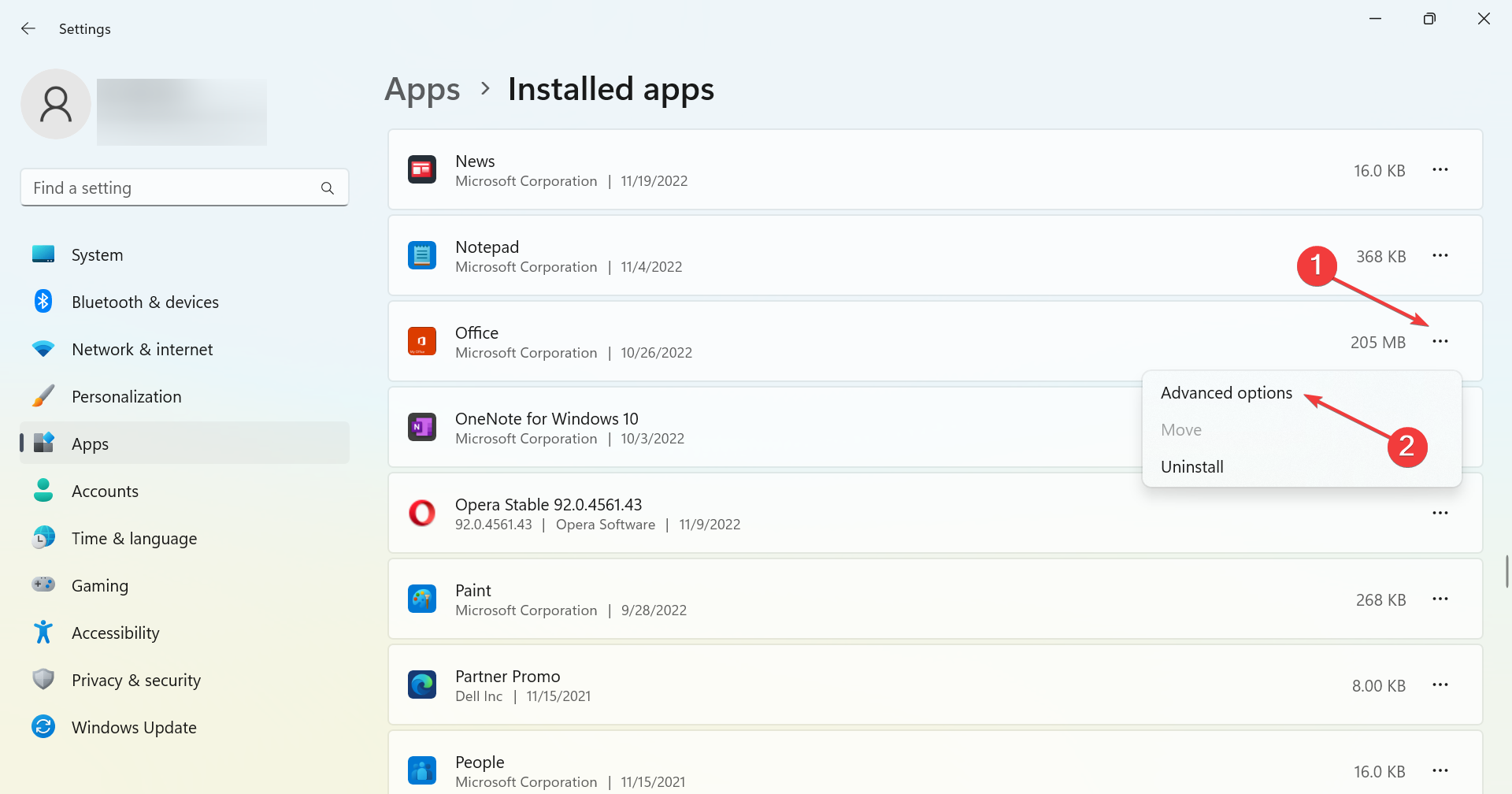The image size is (1512, 794).
Task: Click the Gaming controller icon
Action: point(43,584)
